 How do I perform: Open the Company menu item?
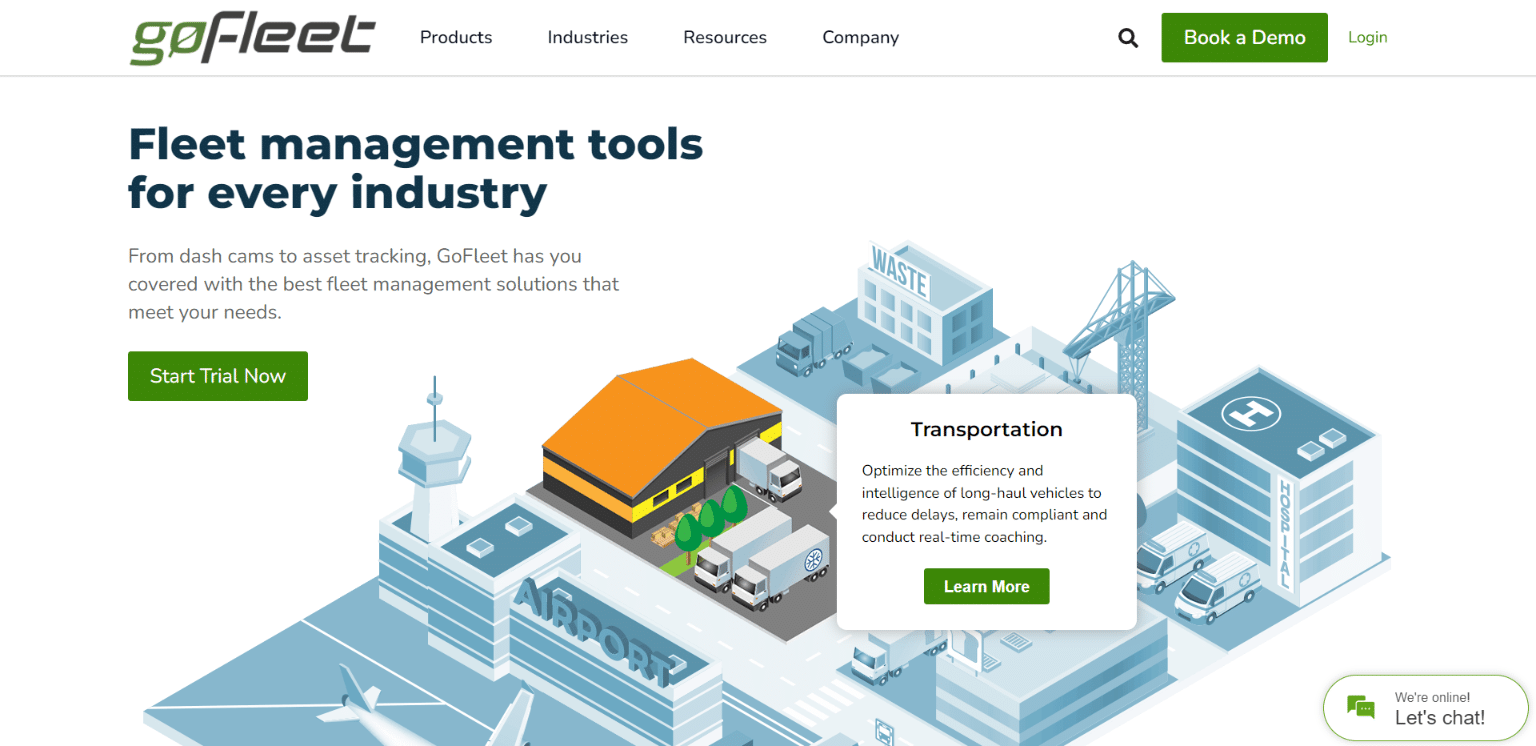pos(860,38)
